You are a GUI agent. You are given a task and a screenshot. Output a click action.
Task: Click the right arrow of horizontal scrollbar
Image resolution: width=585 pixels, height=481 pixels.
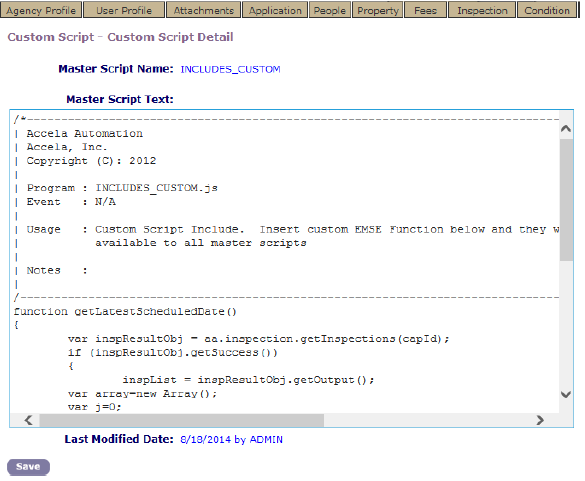point(540,420)
